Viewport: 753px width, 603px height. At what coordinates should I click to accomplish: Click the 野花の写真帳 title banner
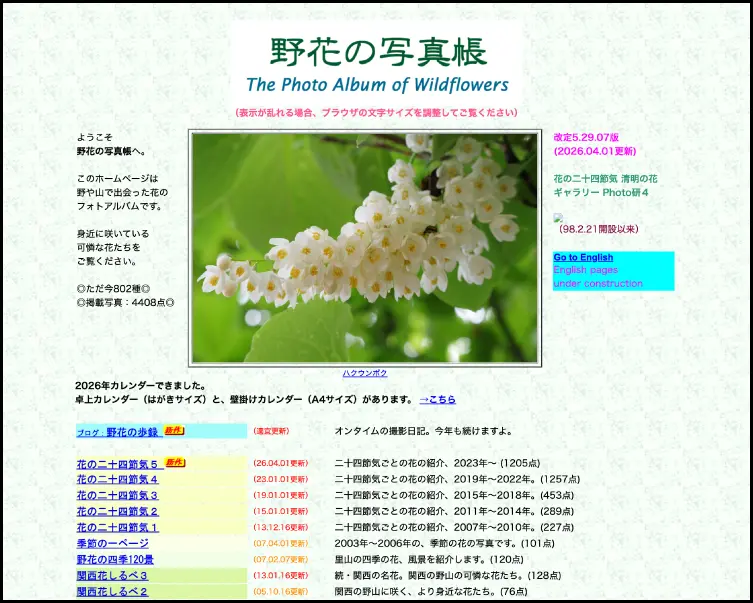377,64
